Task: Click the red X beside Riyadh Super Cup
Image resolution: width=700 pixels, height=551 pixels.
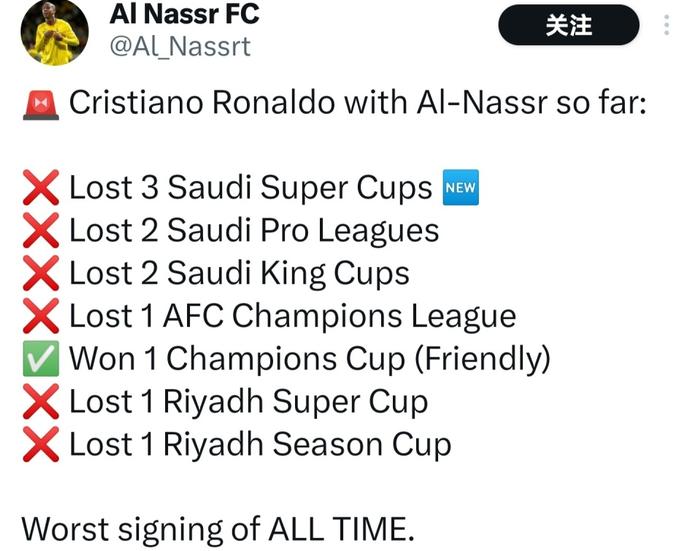Action: coord(41,402)
